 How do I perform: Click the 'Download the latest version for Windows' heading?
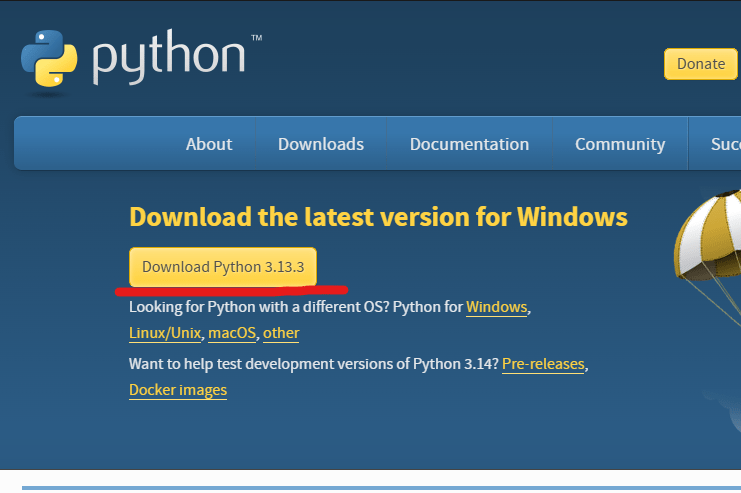coord(379,217)
